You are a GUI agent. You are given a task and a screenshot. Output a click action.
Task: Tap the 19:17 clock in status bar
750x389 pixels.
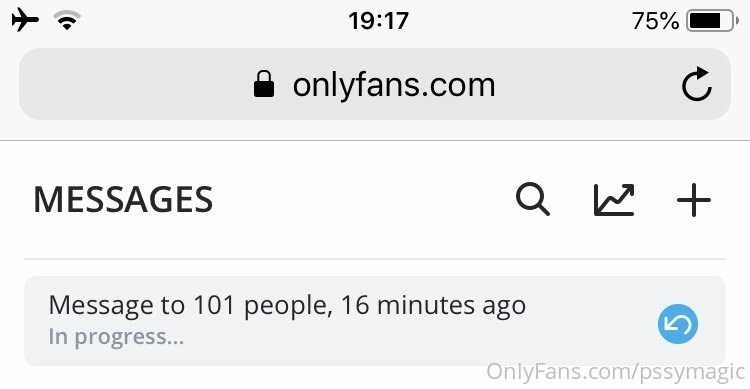378,21
